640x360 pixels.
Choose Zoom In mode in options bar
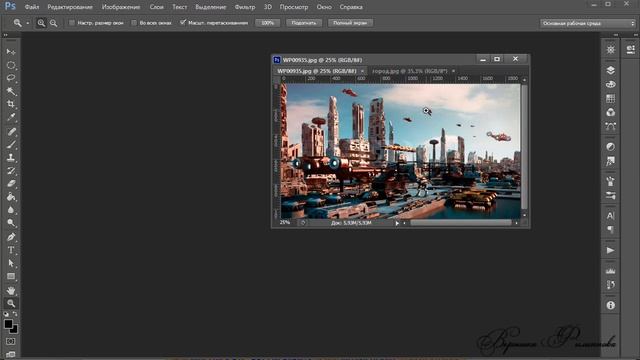pyautogui.click(x=41, y=23)
